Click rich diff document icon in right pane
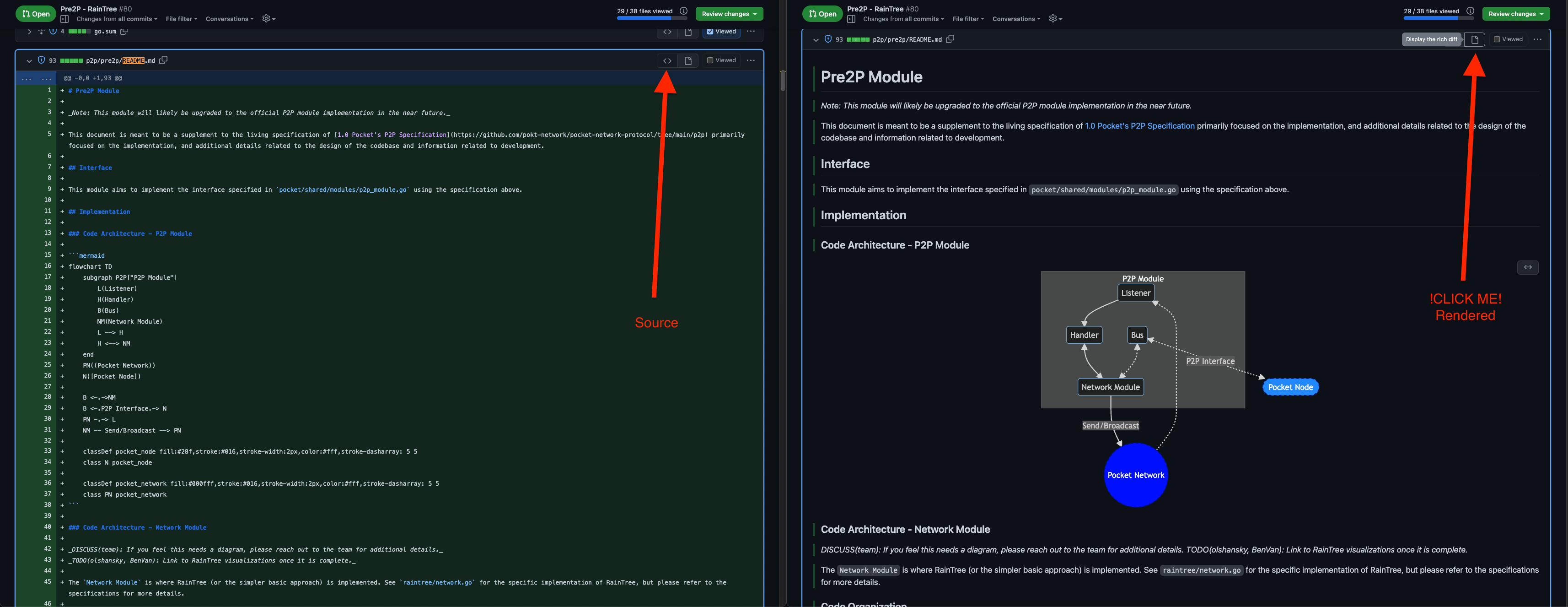This screenshot has height=607, width=1568. [x=1474, y=40]
